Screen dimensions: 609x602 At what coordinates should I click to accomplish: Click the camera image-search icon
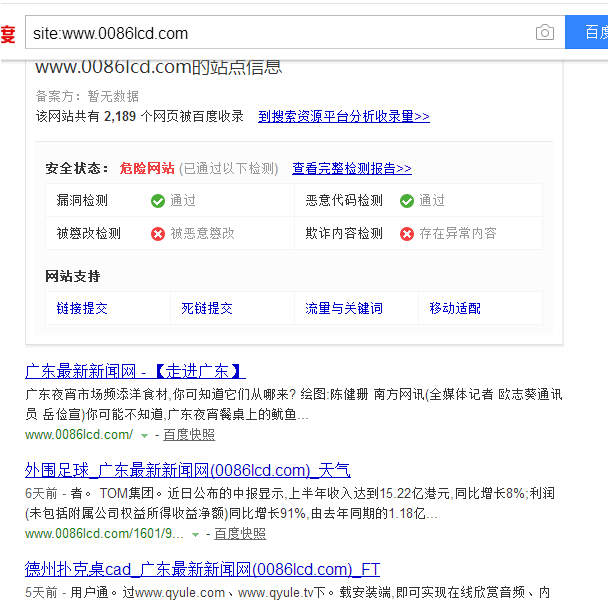545,33
